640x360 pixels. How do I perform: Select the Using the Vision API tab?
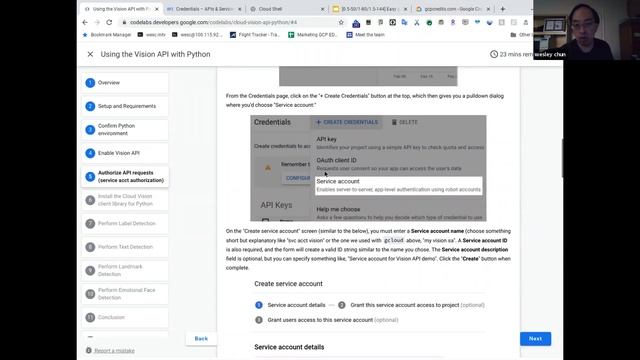[121, 9]
